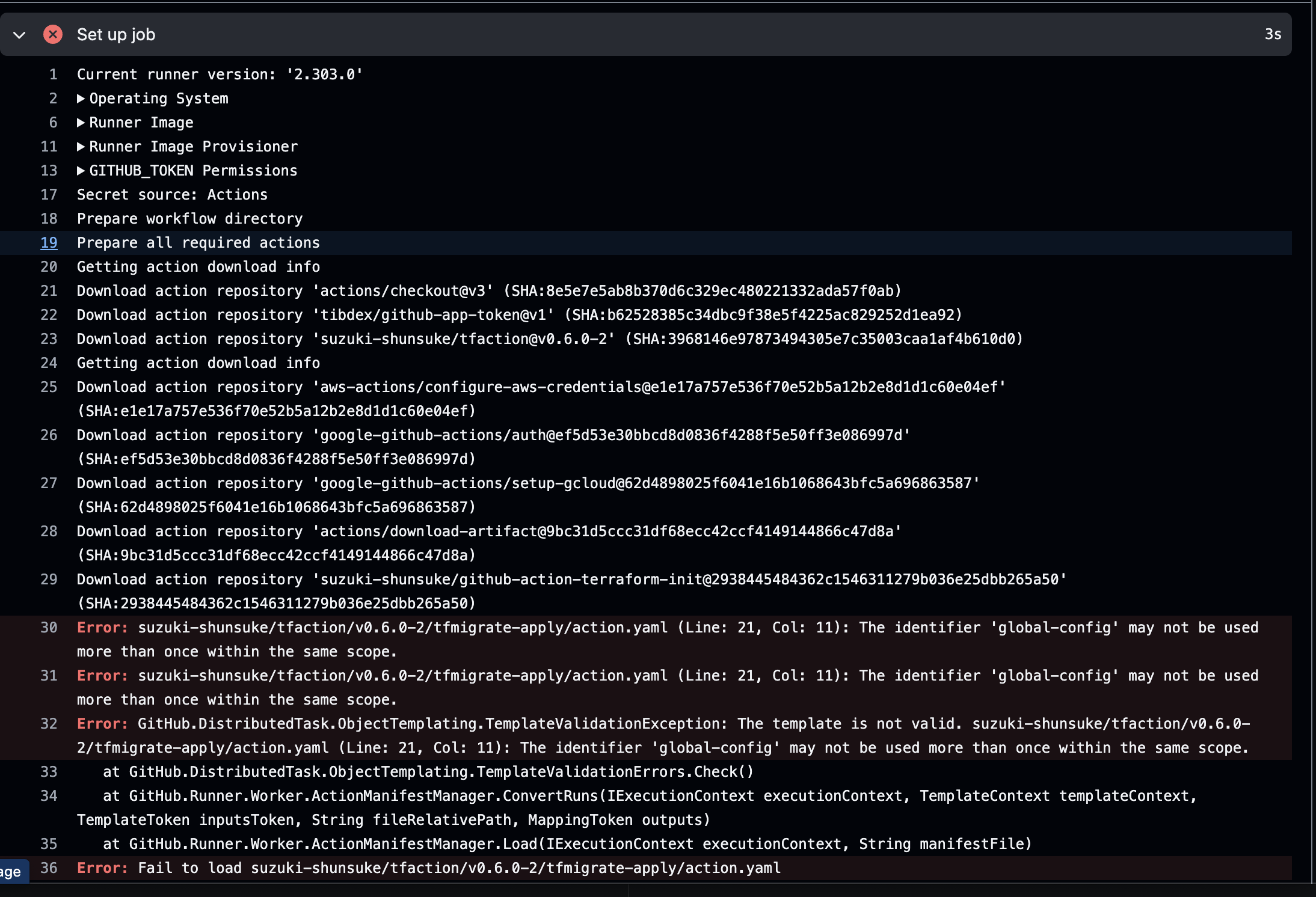This screenshot has width=1316, height=897.
Task: Collapse the Set up job log with the chevron
Action: 19,35
